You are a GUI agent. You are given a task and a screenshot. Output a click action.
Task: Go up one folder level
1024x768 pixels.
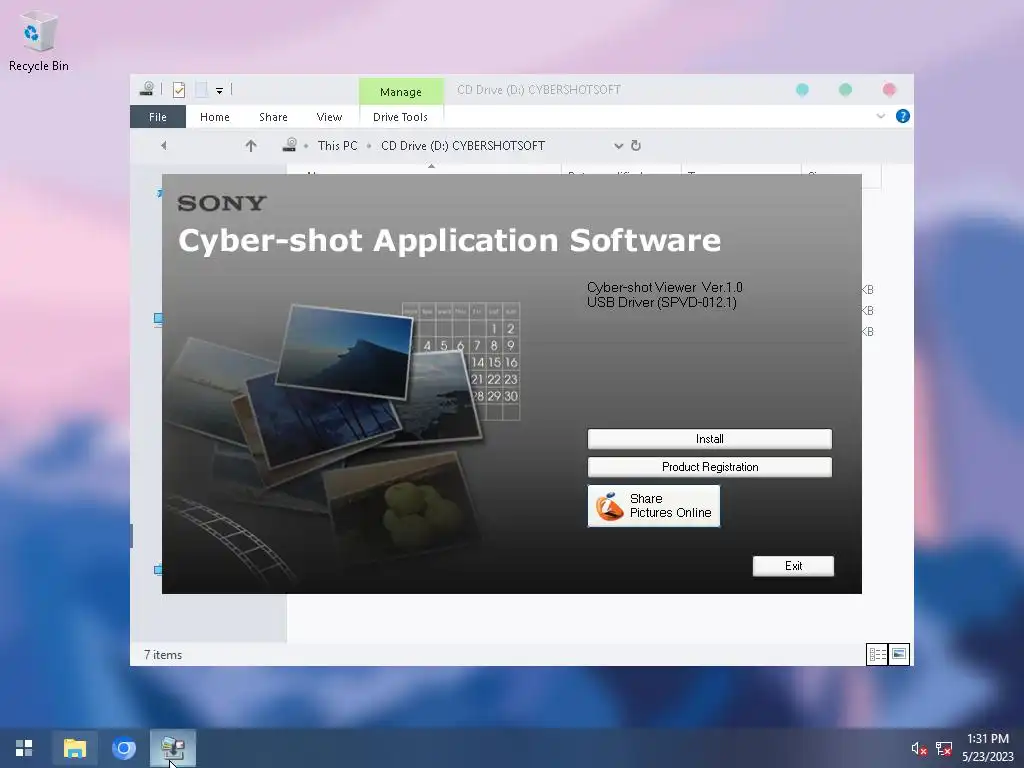[251, 146]
